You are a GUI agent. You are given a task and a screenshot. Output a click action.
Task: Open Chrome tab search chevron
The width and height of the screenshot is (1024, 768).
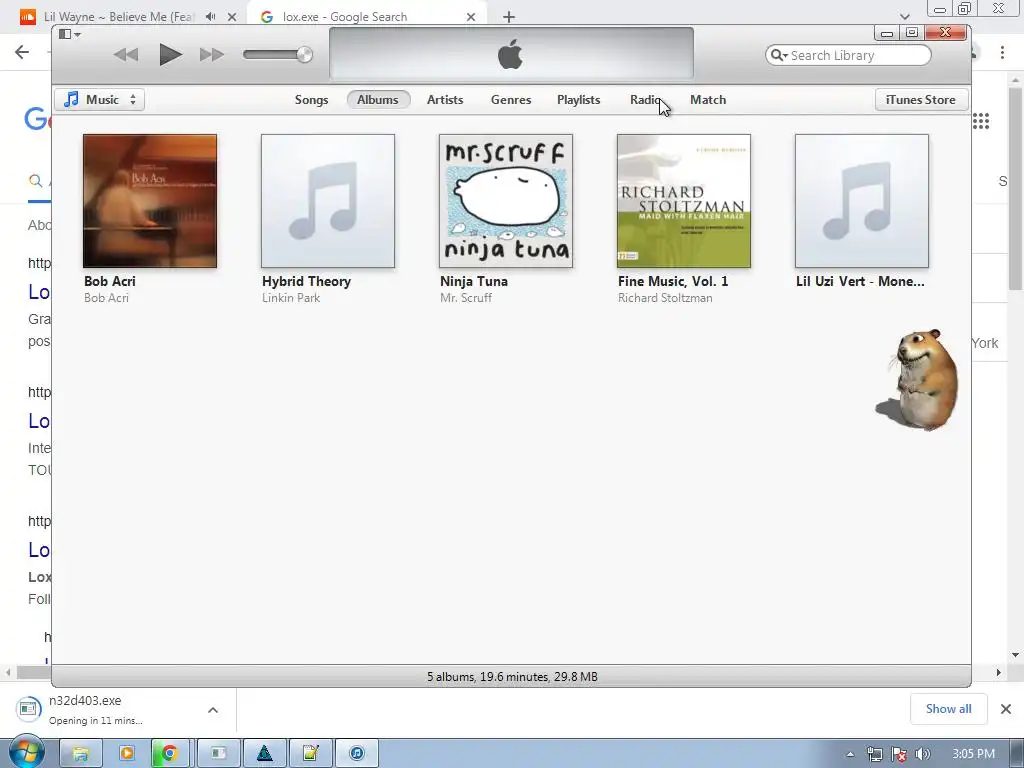(904, 16)
